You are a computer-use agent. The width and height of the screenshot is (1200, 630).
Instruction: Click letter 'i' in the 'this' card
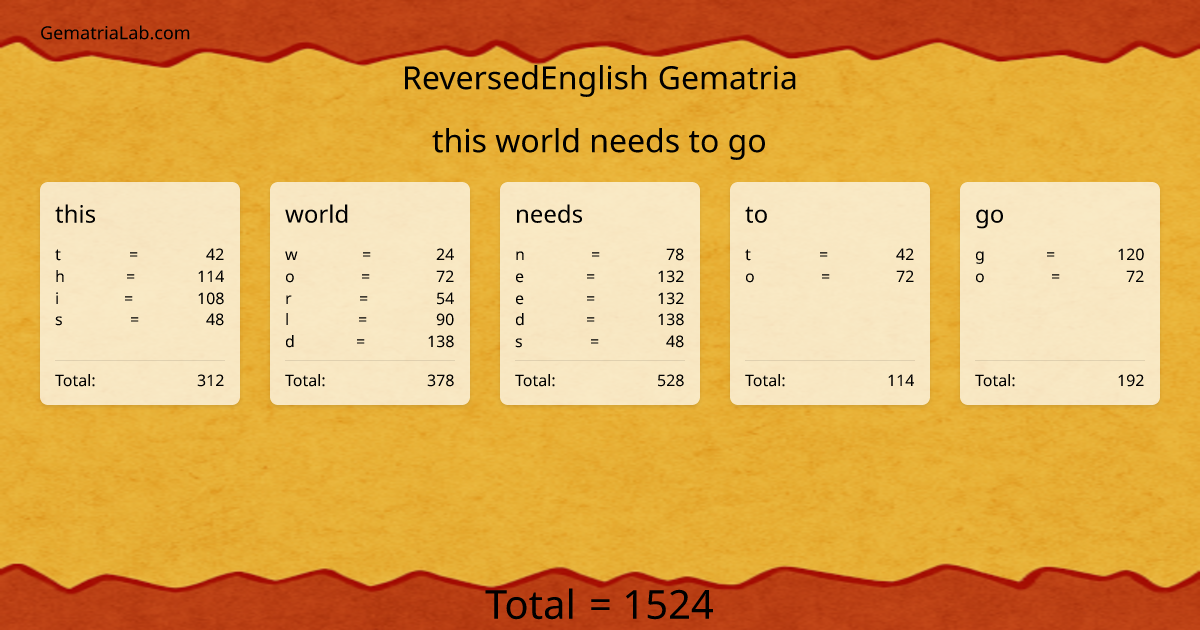click(57, 298)
